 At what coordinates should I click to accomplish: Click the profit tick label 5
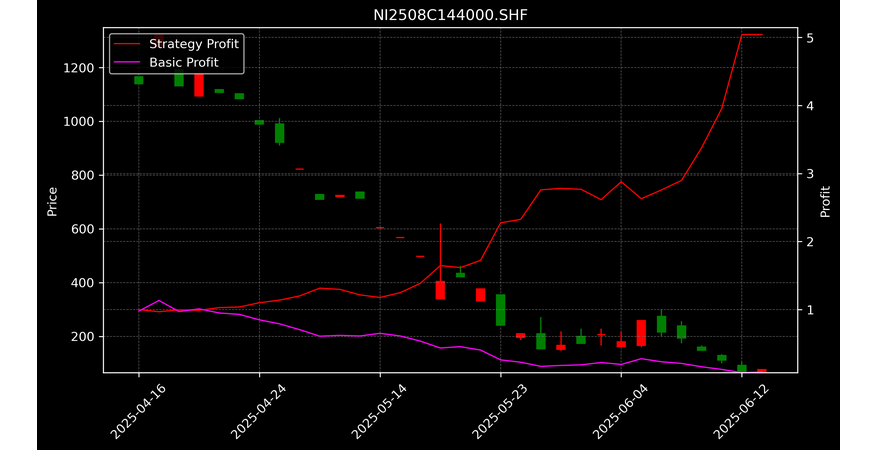(x=810, y=38)
